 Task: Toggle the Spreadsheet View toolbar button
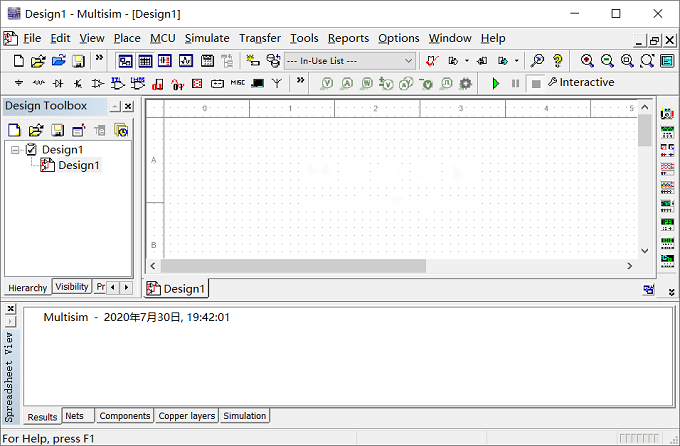(145, 61)
